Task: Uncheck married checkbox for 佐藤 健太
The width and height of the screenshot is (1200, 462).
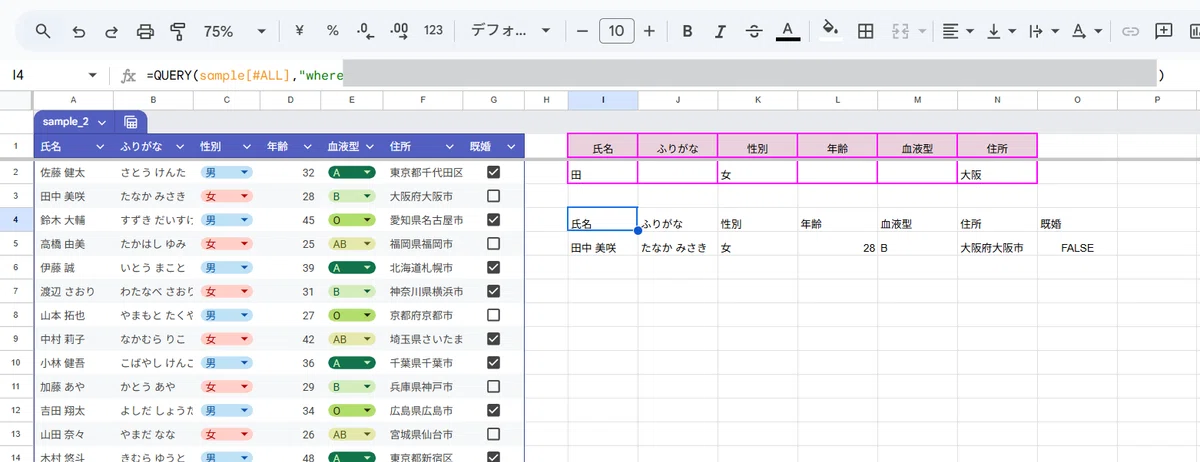Action: (493, 172)
